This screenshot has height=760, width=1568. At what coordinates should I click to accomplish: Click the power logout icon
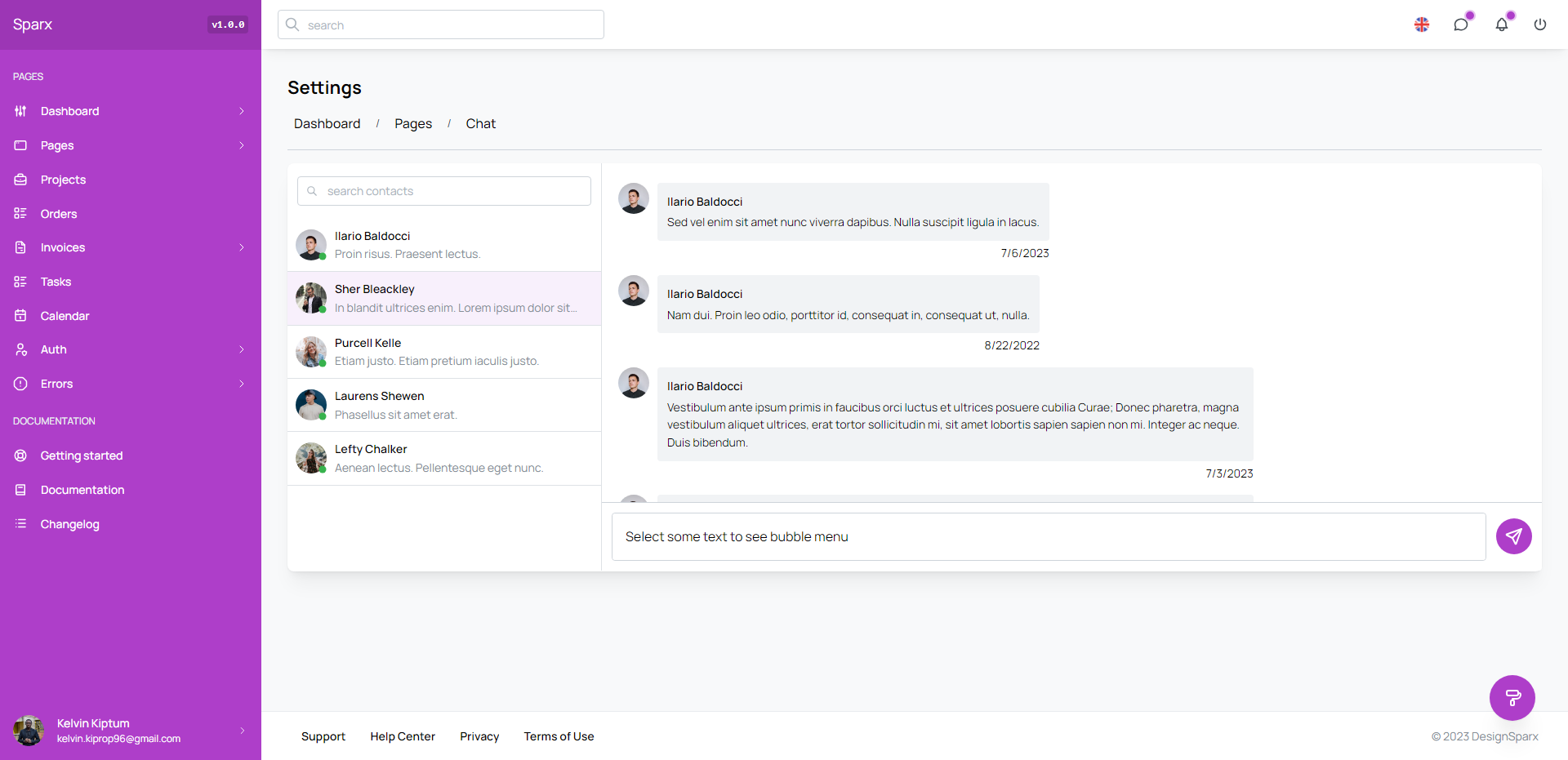[1539, 24]
